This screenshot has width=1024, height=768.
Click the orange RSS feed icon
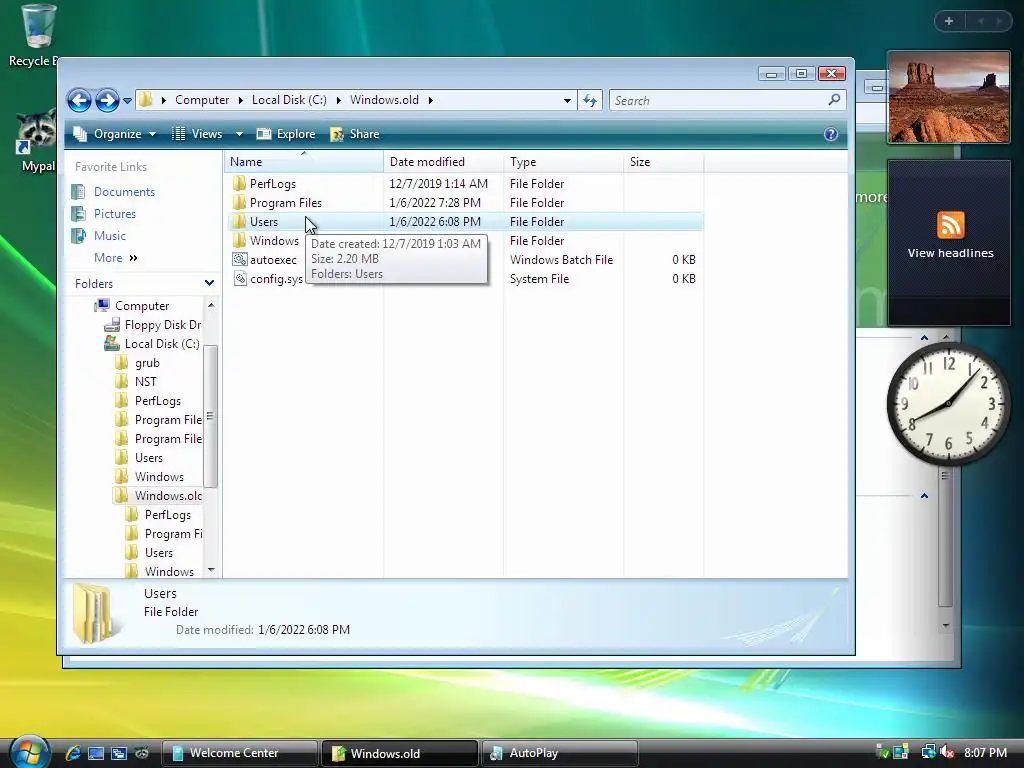(950, 225)
